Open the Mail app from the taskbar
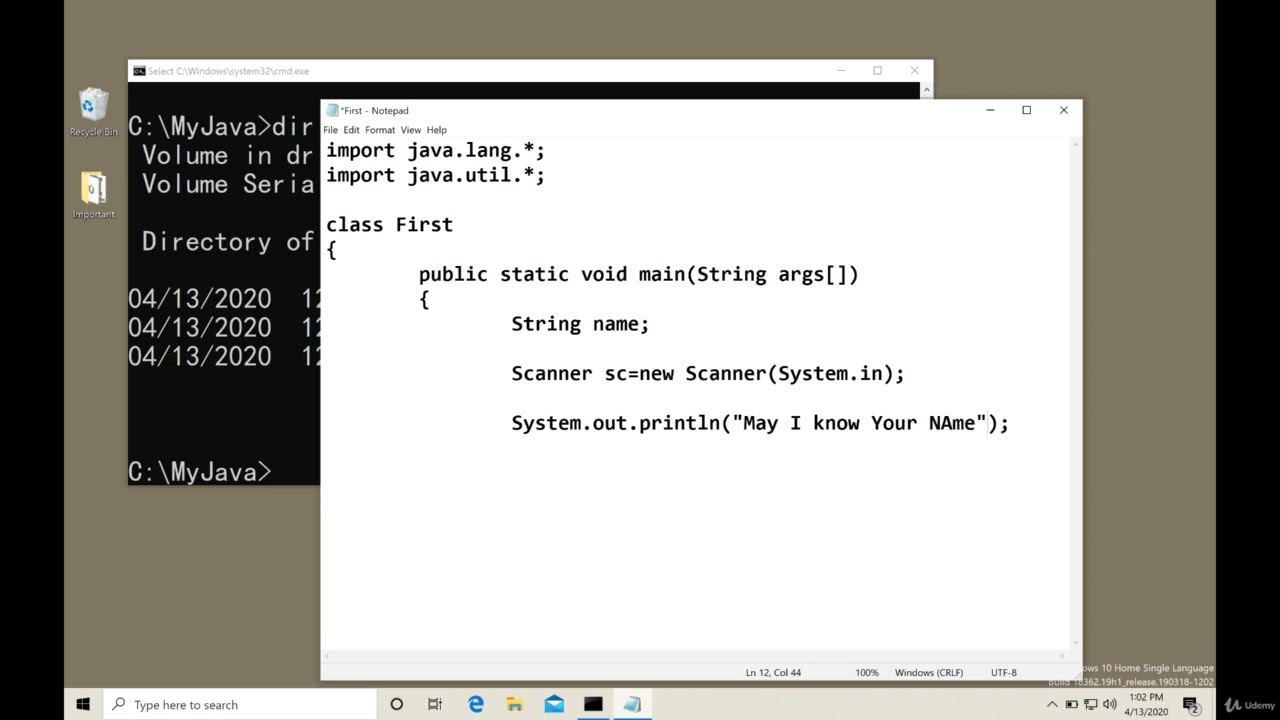 pyautogui.click(x=554, y=704)
